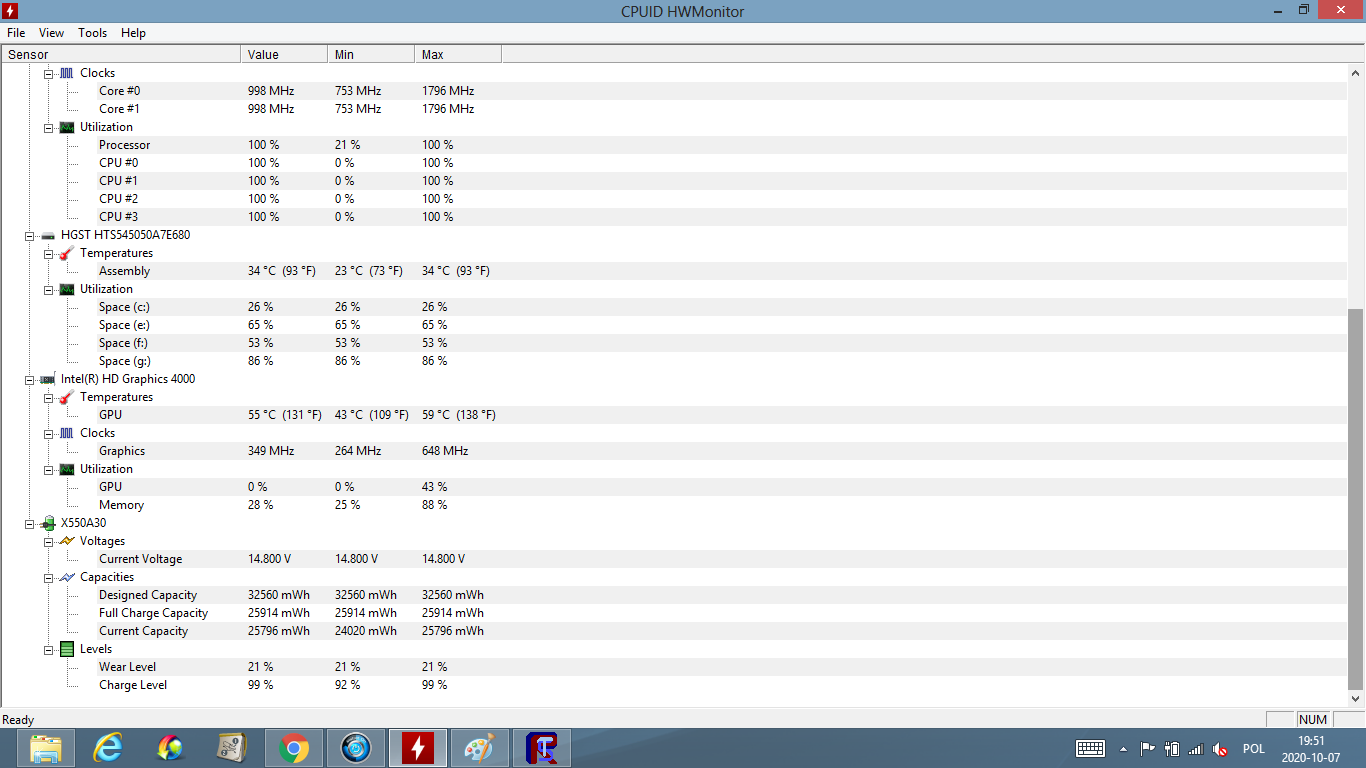Click the battery power icon in the system tray
The image size is (1366, 768).
point(1172,749)
